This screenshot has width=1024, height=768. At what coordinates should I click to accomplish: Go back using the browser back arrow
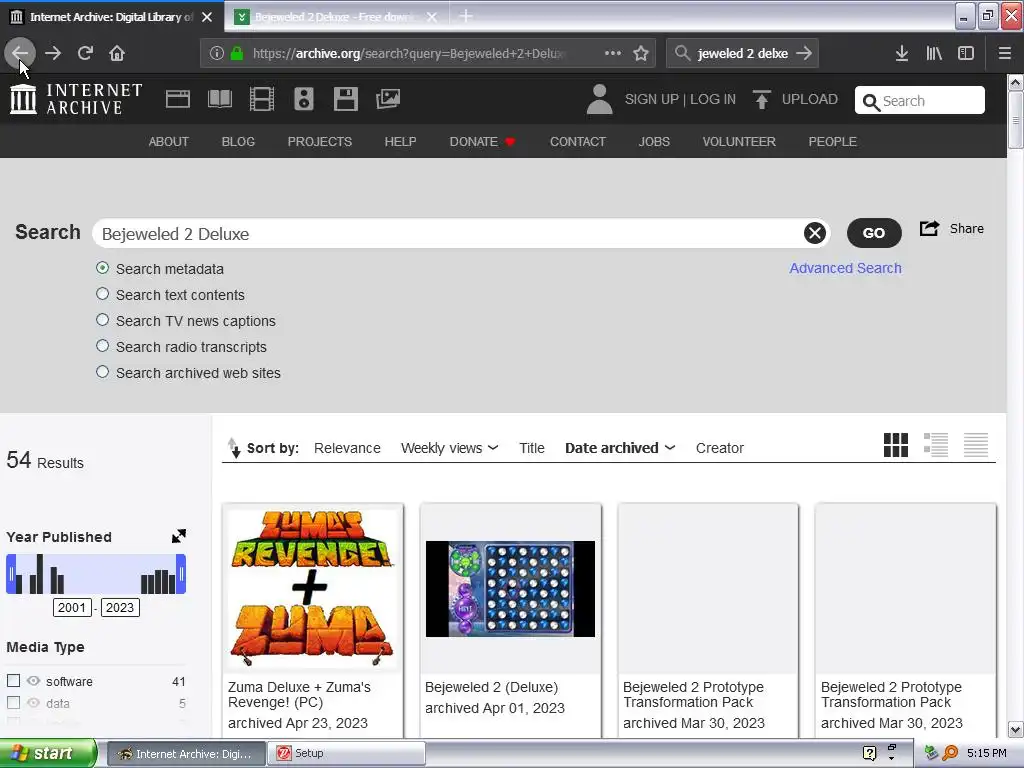tap(20, 53)
